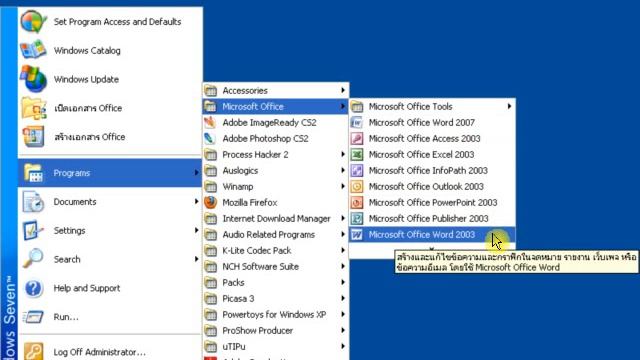Click the Set Program Access and Defaults label
The width and height of the screenshot is (640, 360).
coord(118,22)
